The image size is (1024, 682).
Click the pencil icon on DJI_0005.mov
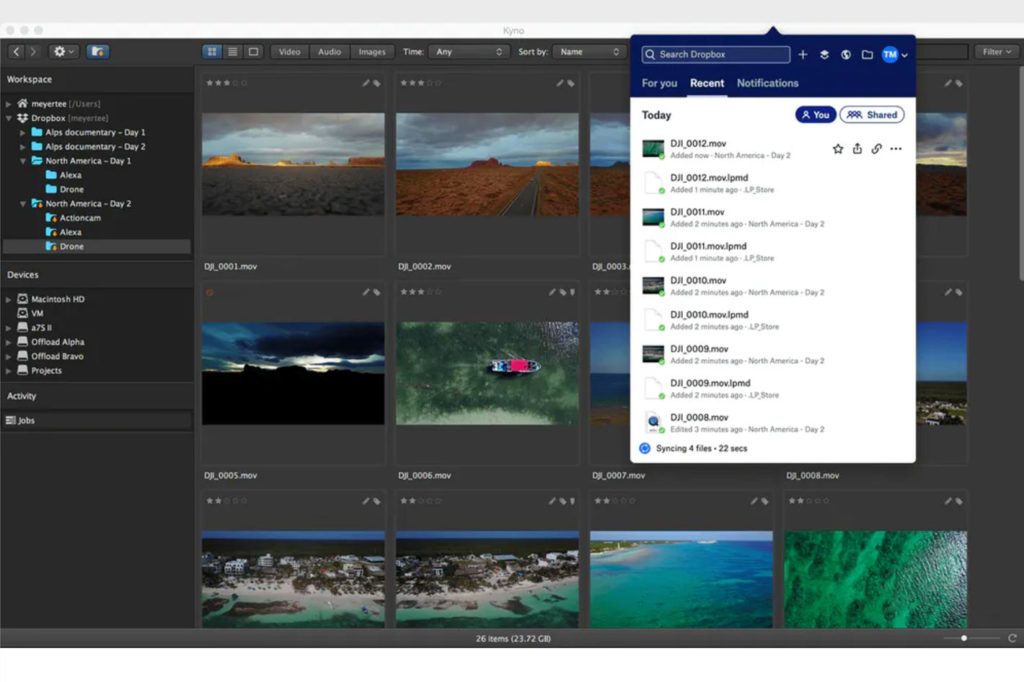366,292
